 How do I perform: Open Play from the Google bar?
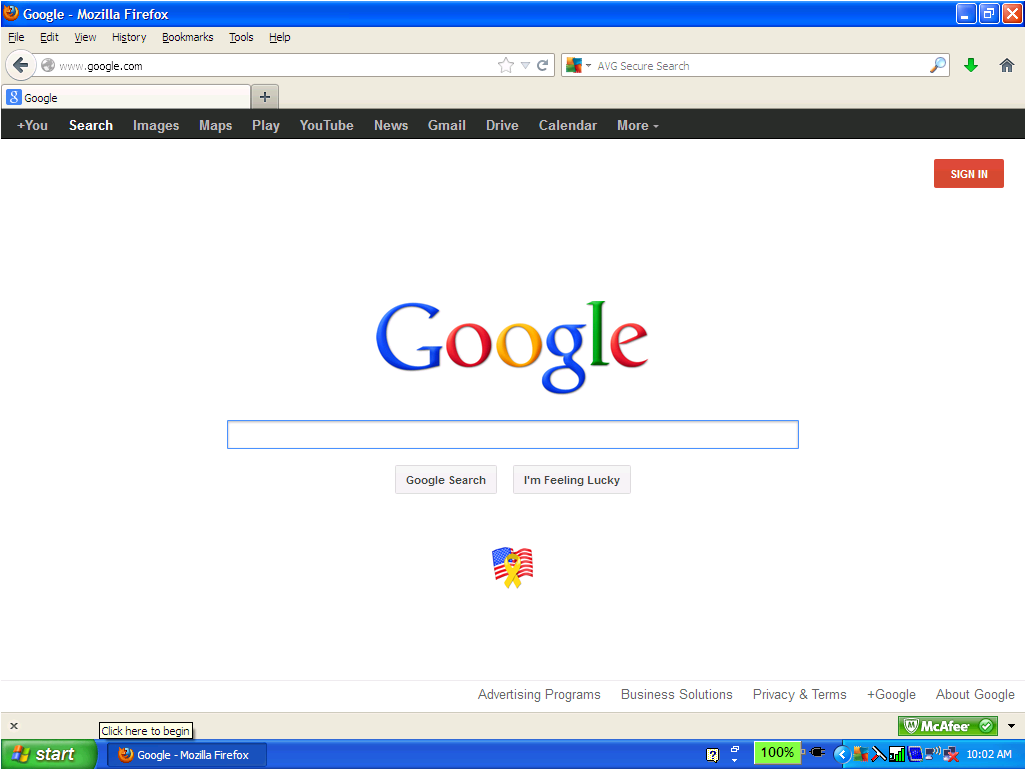(266, 125)
